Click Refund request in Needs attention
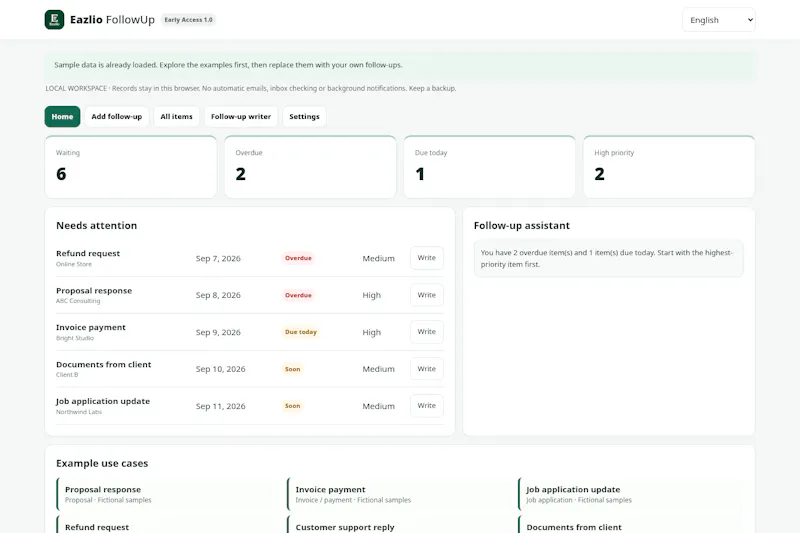 pyautogui.click(x=88, y=253)
